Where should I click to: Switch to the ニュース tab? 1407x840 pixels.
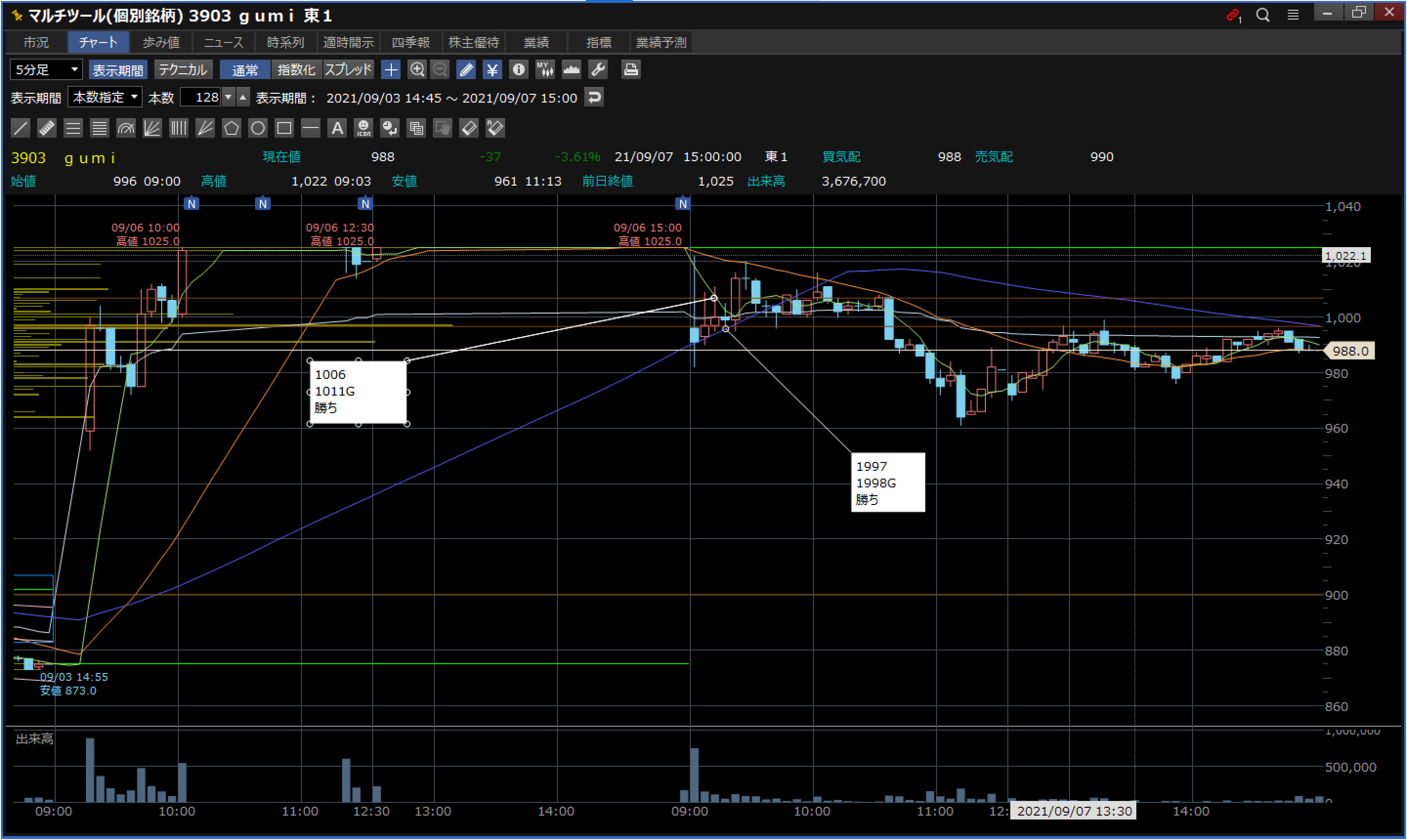pyautogui.click(x=223, y=42)
